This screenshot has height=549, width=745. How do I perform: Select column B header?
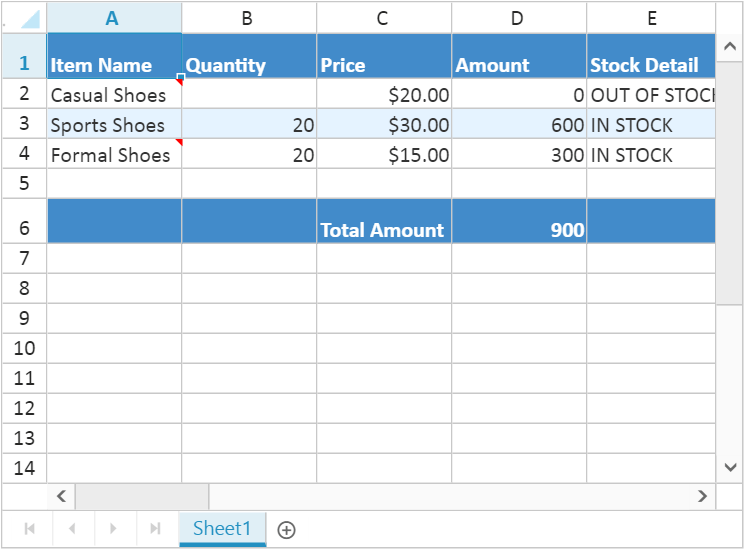(x=249, y=18)
